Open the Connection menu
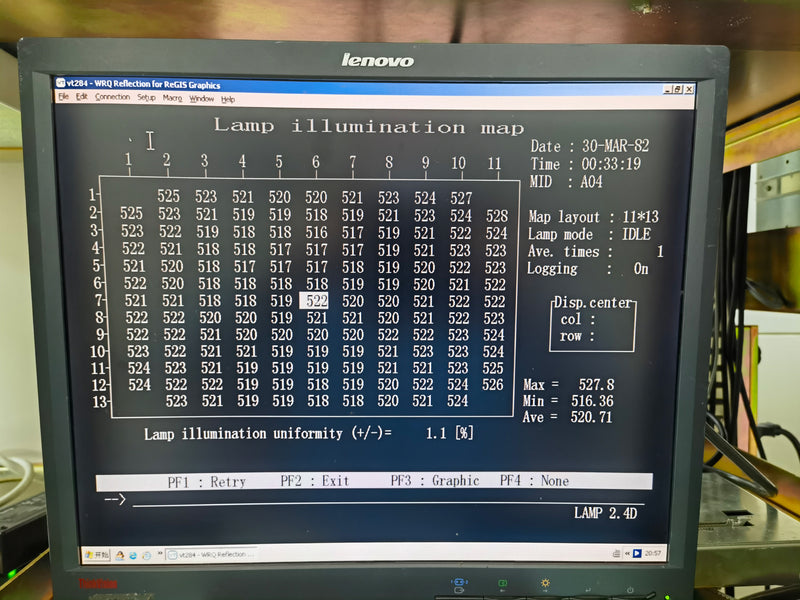 click(112, 97)
